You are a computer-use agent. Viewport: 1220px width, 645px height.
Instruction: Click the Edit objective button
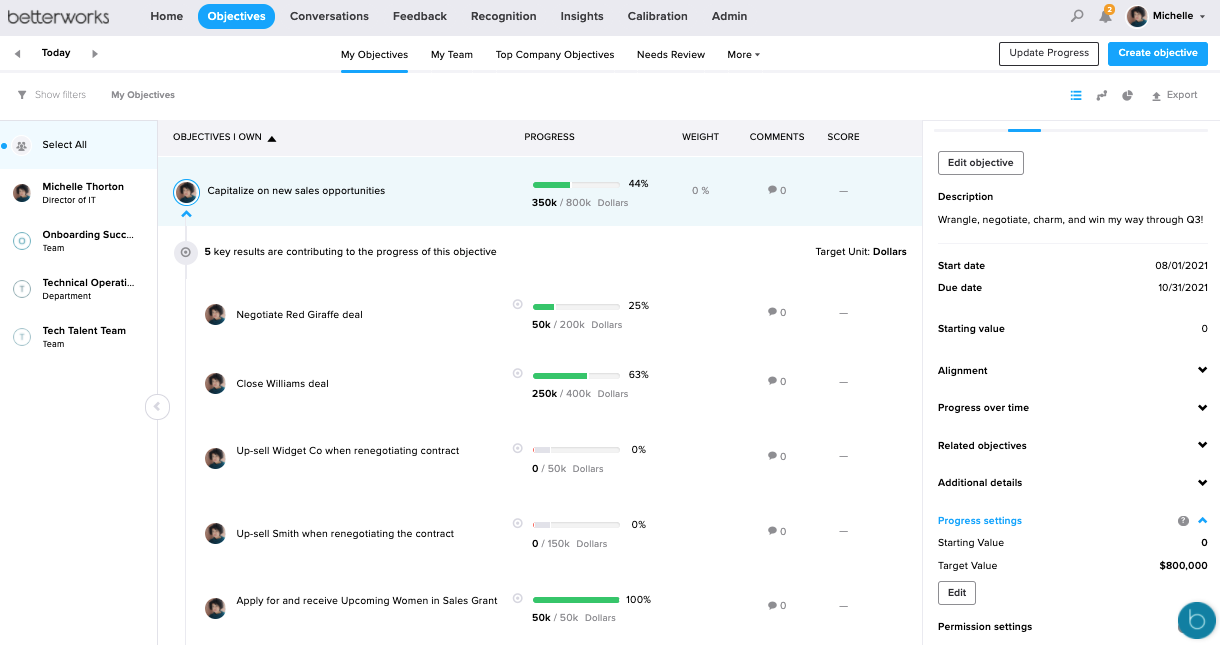(980, 163)
